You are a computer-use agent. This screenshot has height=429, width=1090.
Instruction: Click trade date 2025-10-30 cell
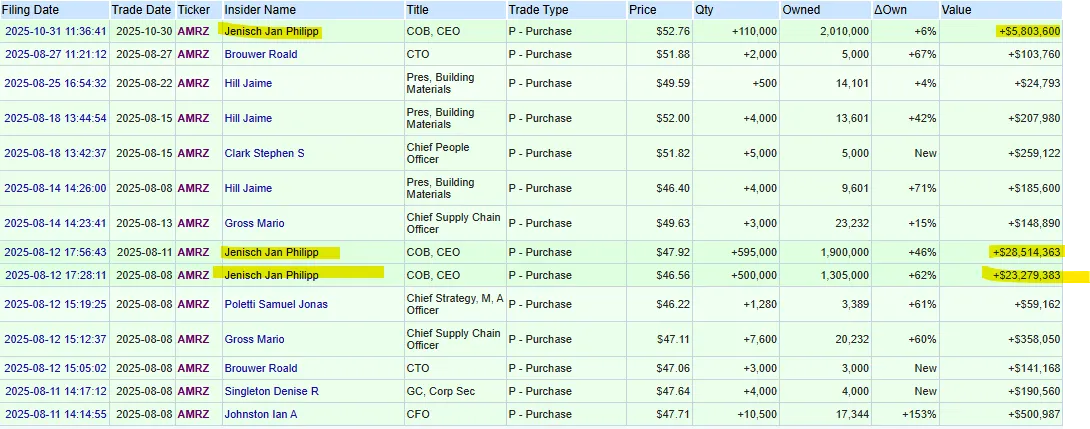[x=143, y=31]
